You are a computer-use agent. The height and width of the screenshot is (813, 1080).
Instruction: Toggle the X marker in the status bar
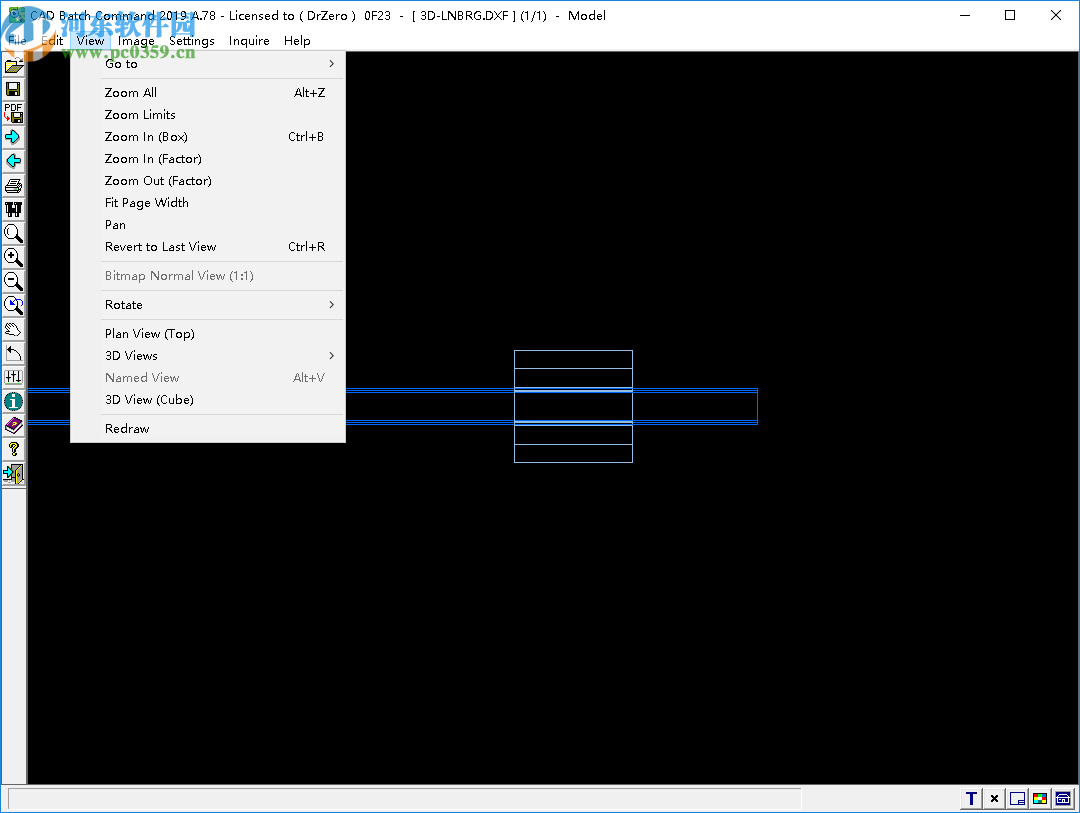[x=994, y=797]
